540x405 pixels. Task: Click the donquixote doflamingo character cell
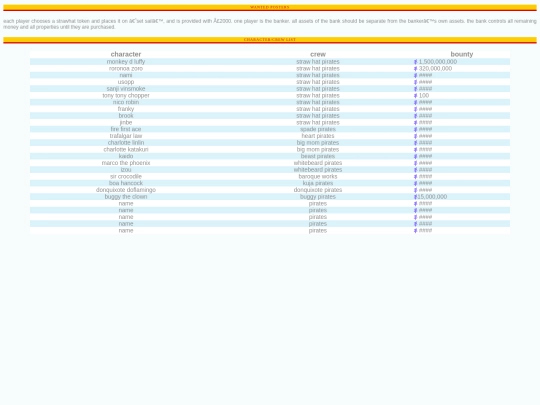(126, 190)
